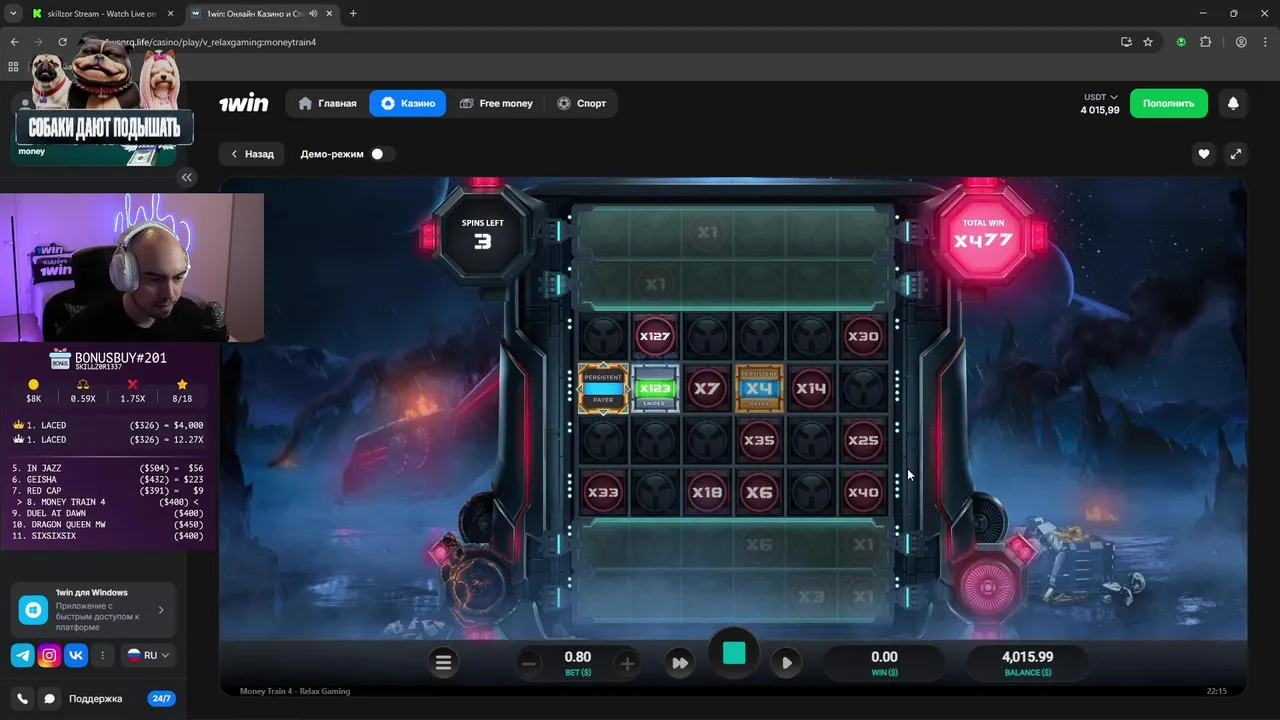Click the X18 slot symbol
Image resolution: width=1280 pixels, height=720 pixels.
pyautogui.click(x=707, y=492)
